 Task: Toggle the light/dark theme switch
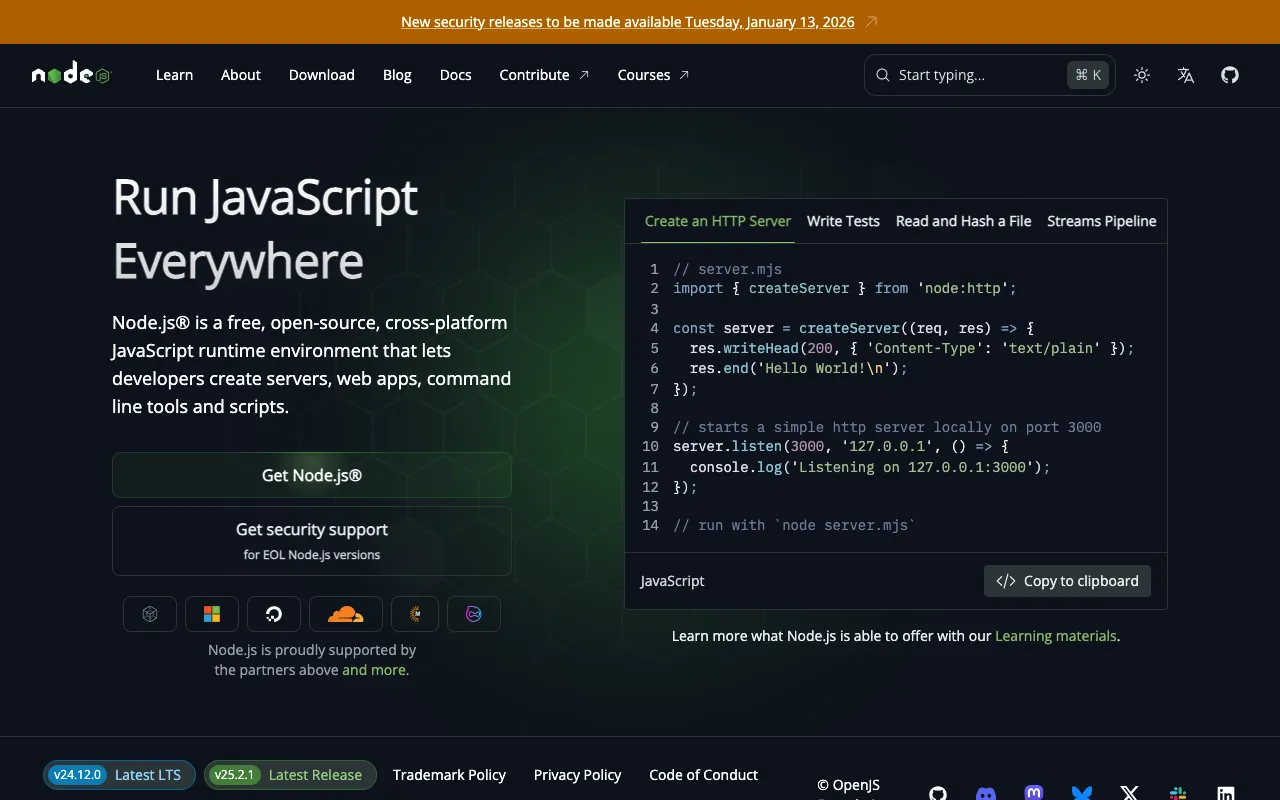(x=1141, y=74)
